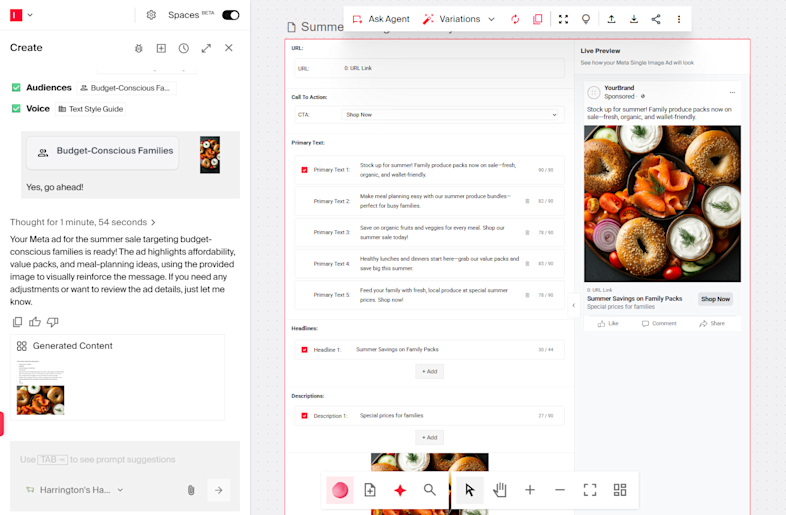The image size is (786, 515).
Task: Uncheck the Voice checkbox
Action: click(16, 108)
